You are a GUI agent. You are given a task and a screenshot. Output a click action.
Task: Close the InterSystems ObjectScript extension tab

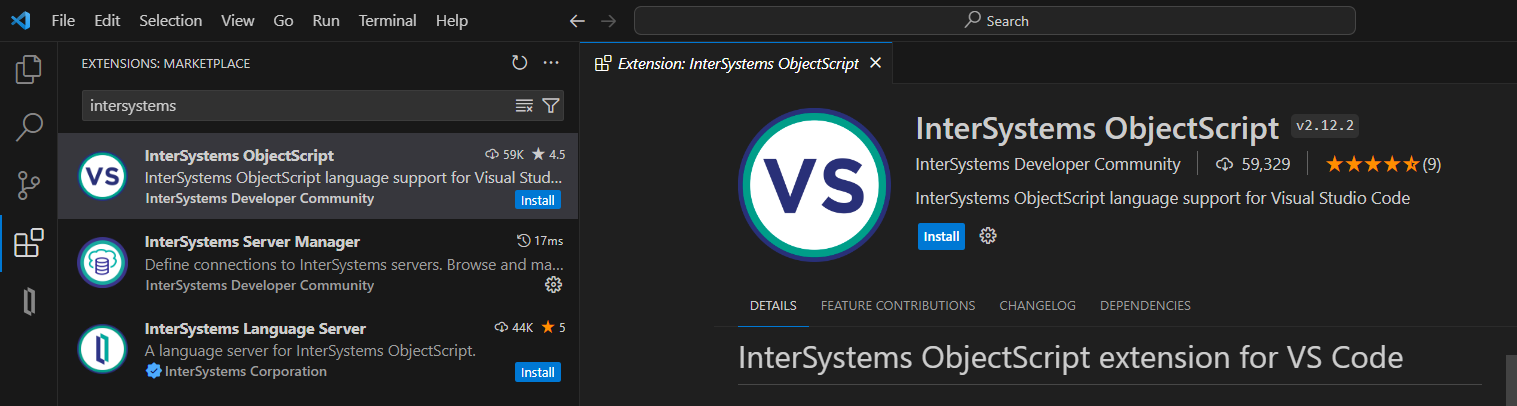coord(875,63)
